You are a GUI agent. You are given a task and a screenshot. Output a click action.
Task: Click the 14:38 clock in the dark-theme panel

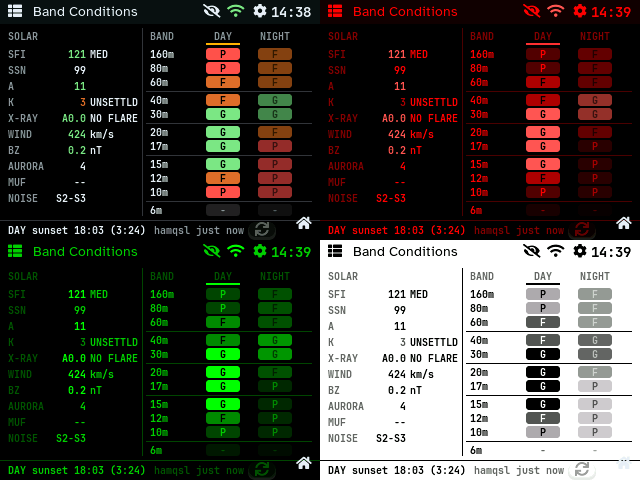[291, 12]
